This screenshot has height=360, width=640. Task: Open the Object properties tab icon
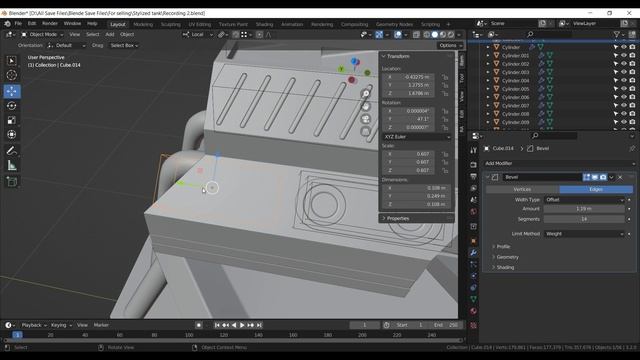point(473,241)
